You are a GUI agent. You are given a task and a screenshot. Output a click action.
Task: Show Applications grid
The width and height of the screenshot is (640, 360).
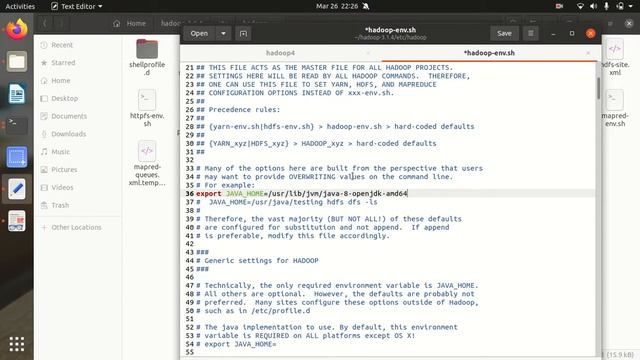tap(17, 344)
